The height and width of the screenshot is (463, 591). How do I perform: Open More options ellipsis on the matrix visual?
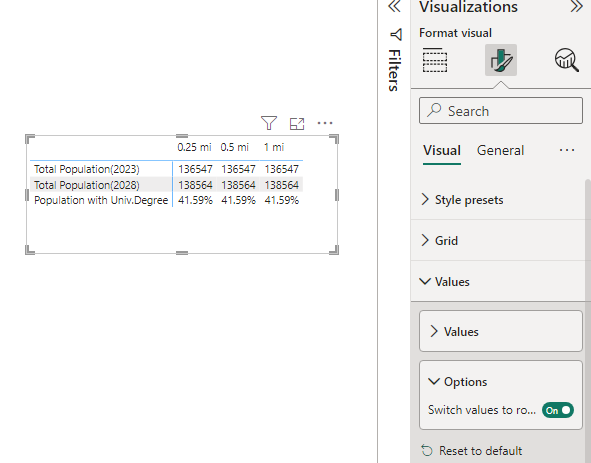(325, 123)
